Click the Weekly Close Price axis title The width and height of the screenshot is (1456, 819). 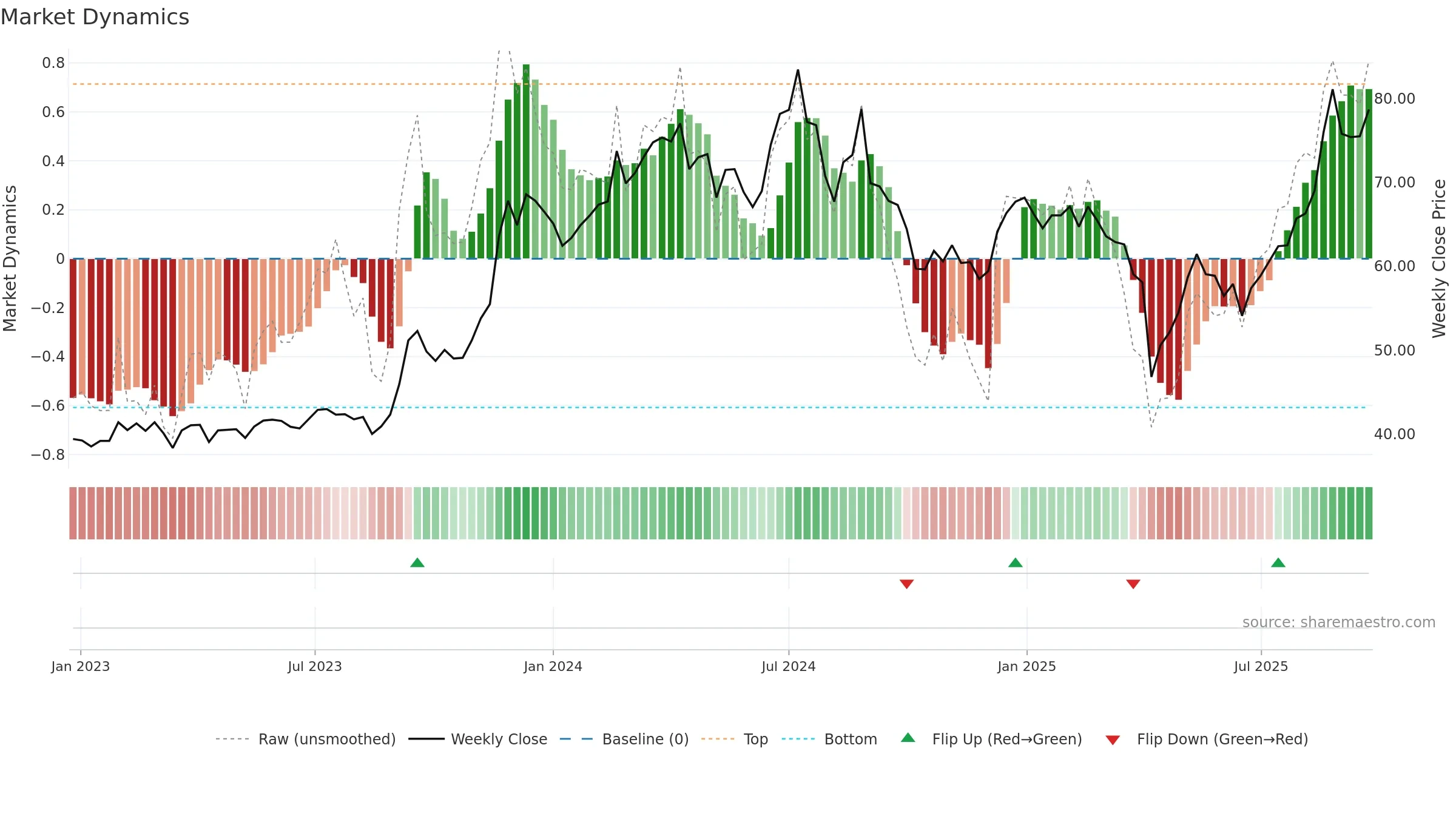click(1440, 258)
